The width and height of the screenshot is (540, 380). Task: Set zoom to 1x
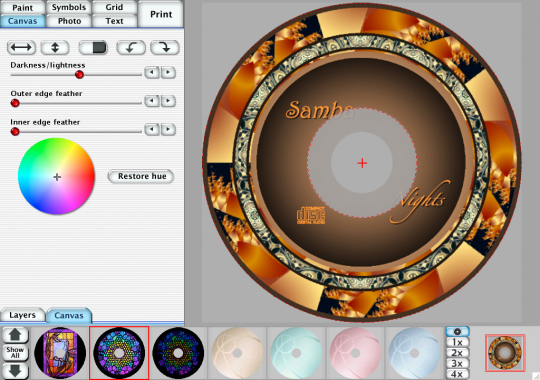457,342
